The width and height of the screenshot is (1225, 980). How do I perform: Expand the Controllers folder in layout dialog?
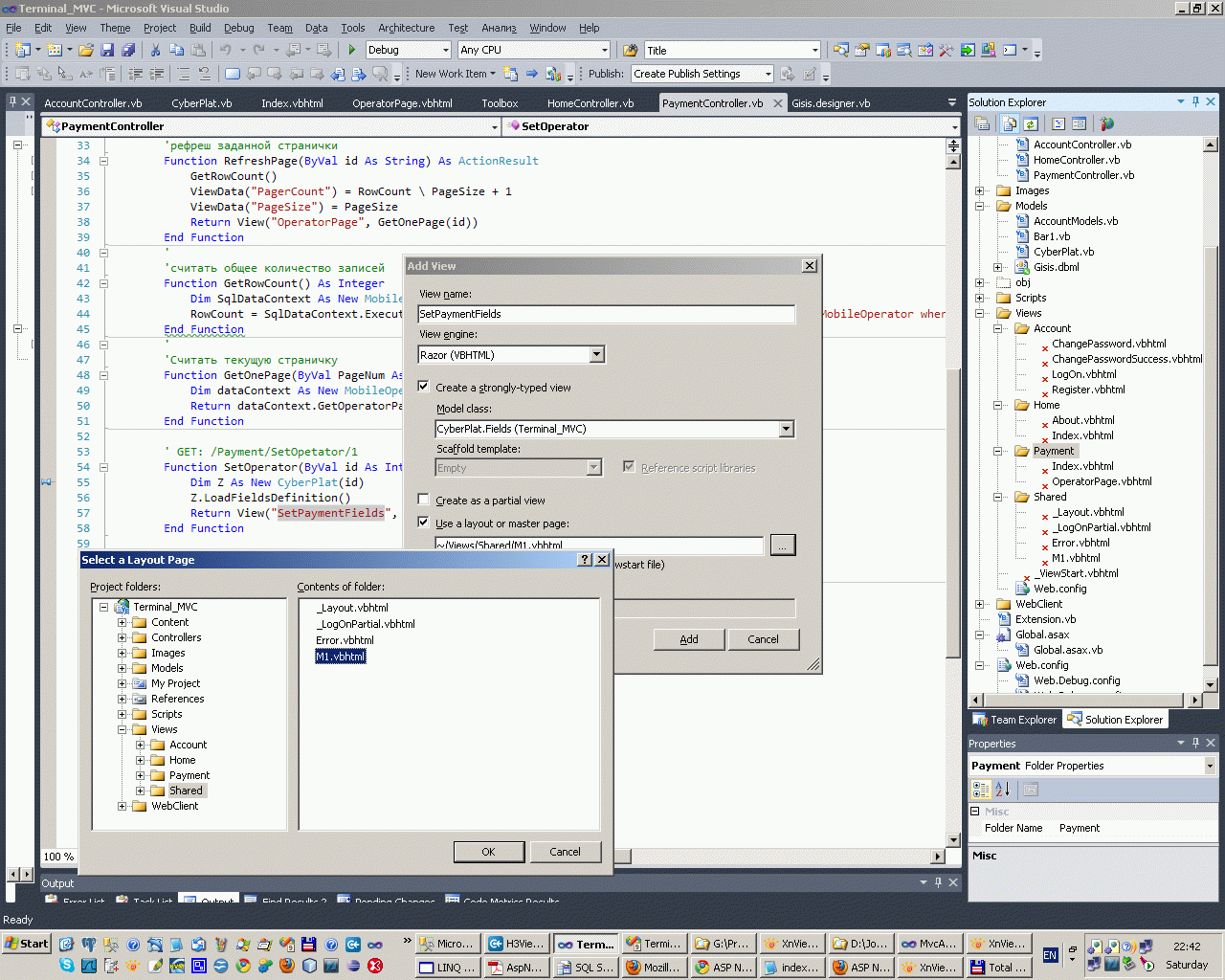click(122, 637)
